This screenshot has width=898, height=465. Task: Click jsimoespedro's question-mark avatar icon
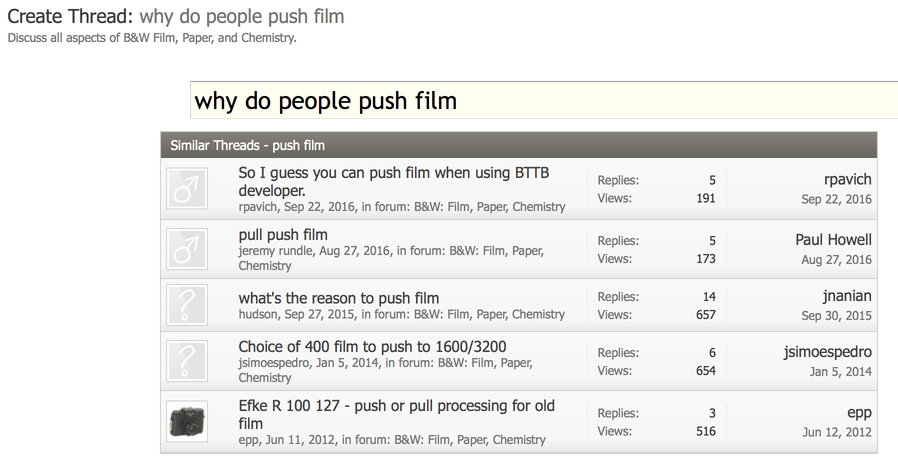pos(187,361)
